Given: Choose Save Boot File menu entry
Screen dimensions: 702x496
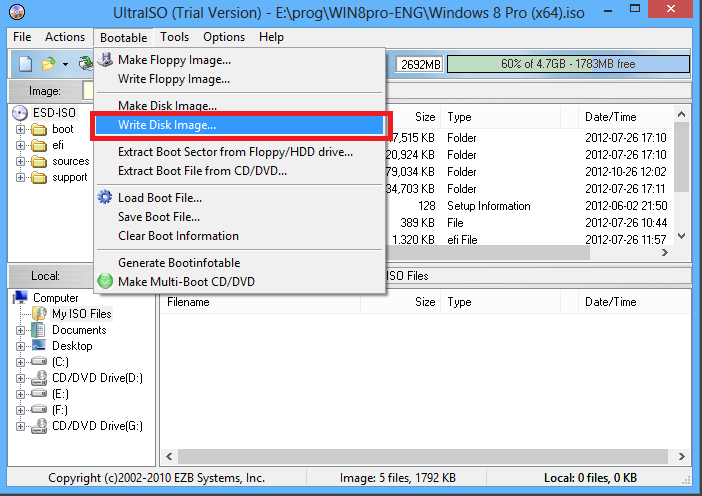Looking at the screenshot, I should 240,217.
